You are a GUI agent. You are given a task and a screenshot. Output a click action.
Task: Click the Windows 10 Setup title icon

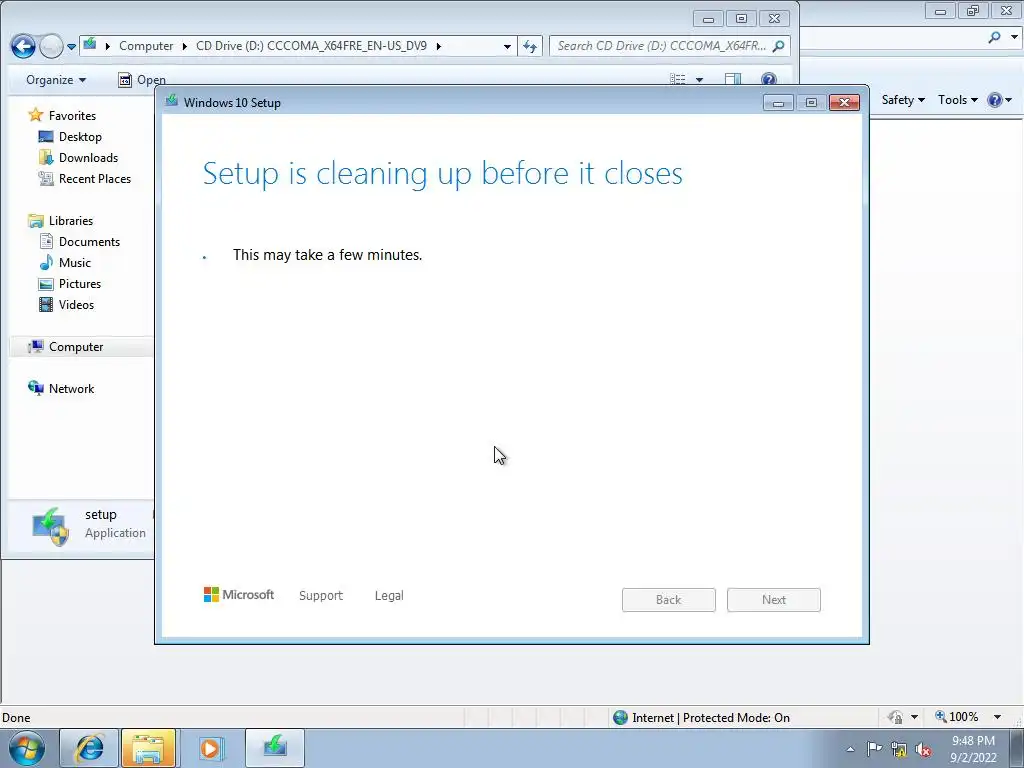point(172,101)
